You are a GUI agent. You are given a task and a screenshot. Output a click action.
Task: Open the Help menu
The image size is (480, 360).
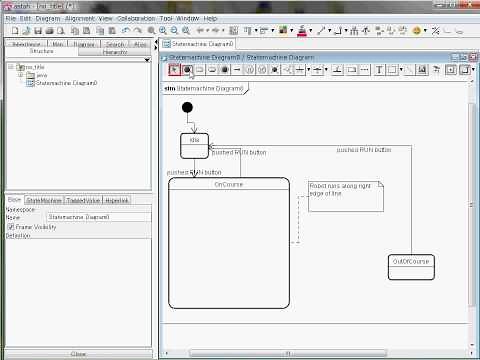(x=210, y=19)
